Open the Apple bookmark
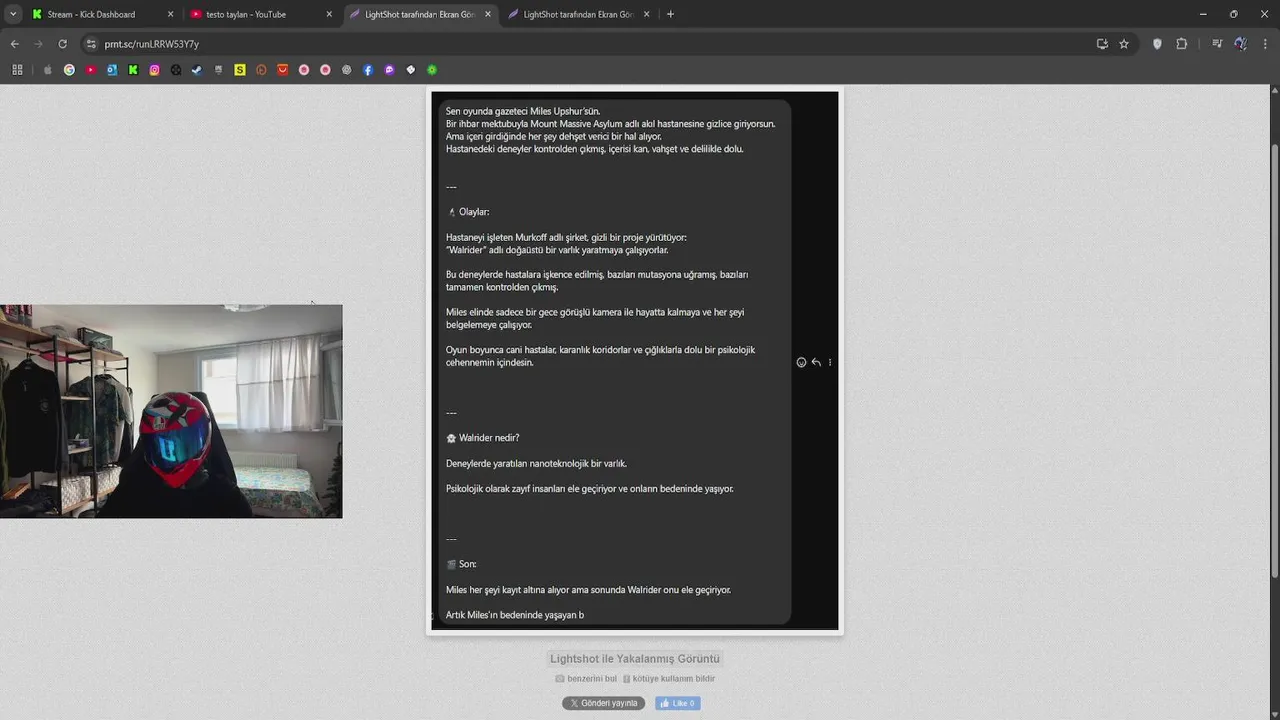 coord(48,70)
